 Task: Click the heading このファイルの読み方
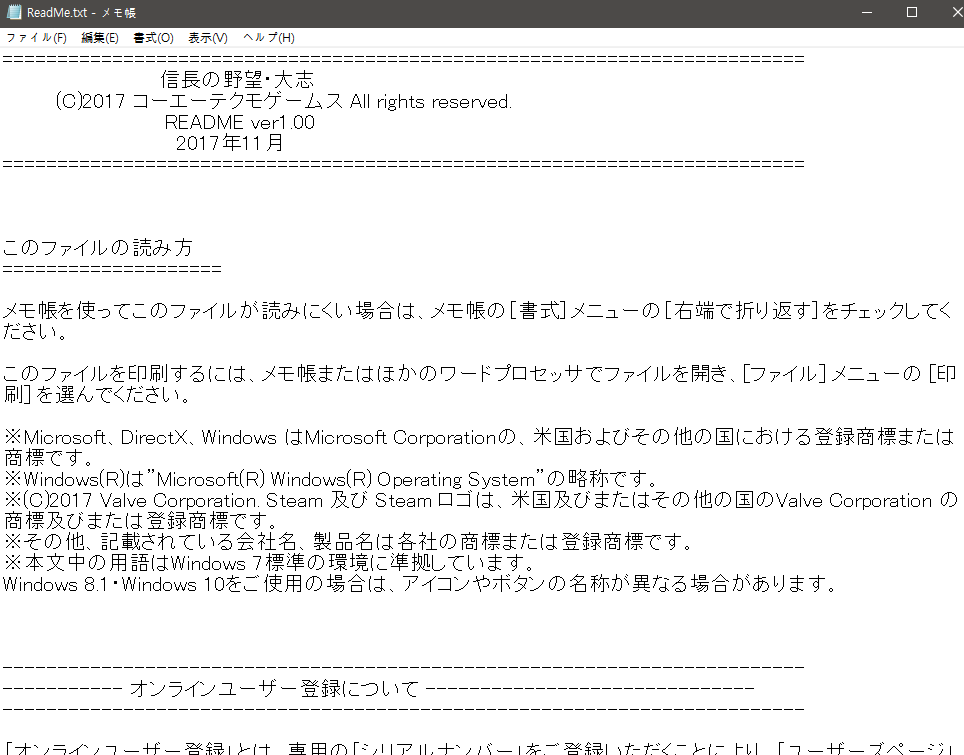point(98,248)
